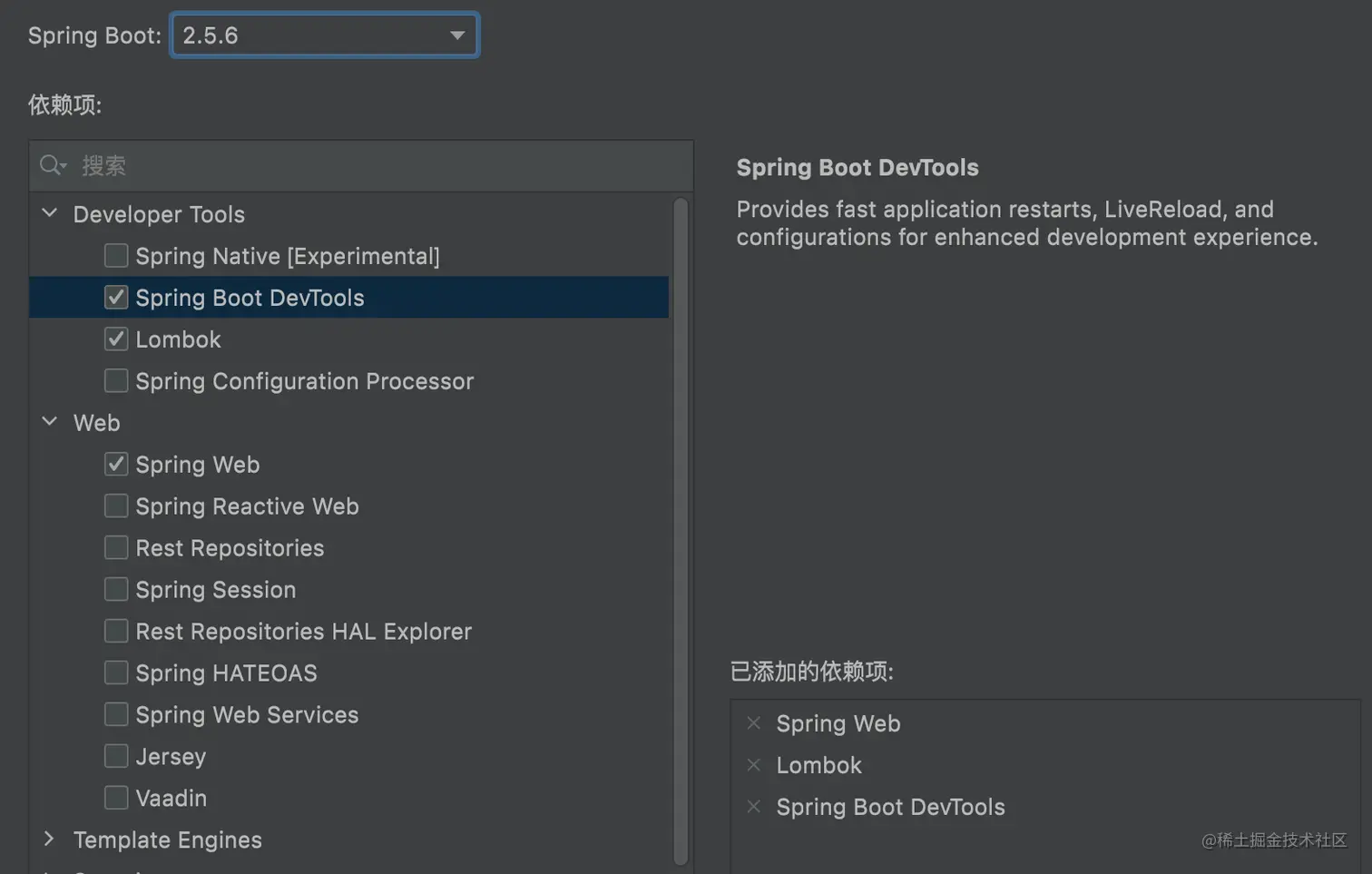Viewport: 1372px width, 874px height.
Task: Remove Spring Web from added dependencies
Action: coord(753,723)
